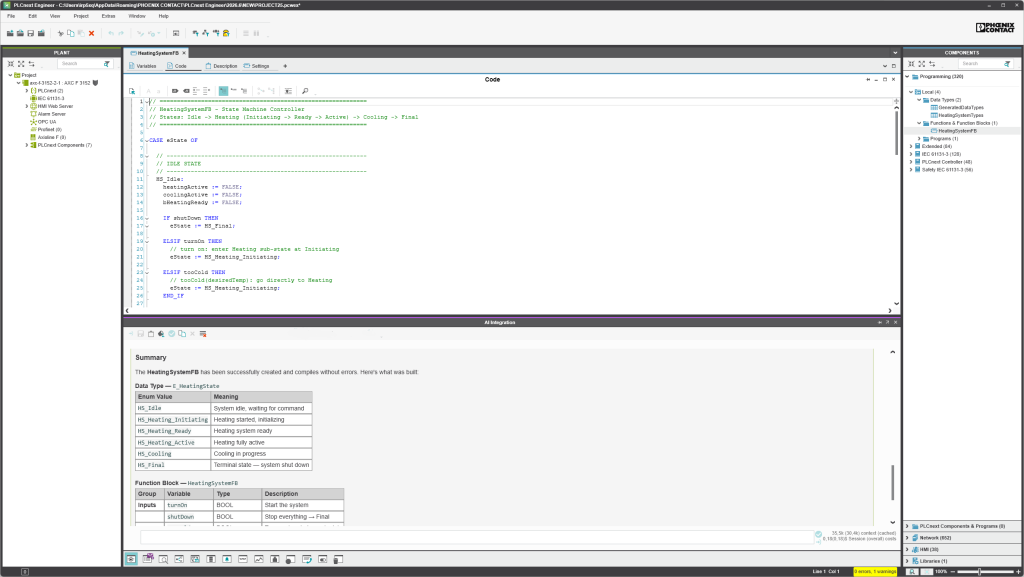1024x577 pixels.
Task: Expand the HMI Web Server node
Action: [27, 106]
